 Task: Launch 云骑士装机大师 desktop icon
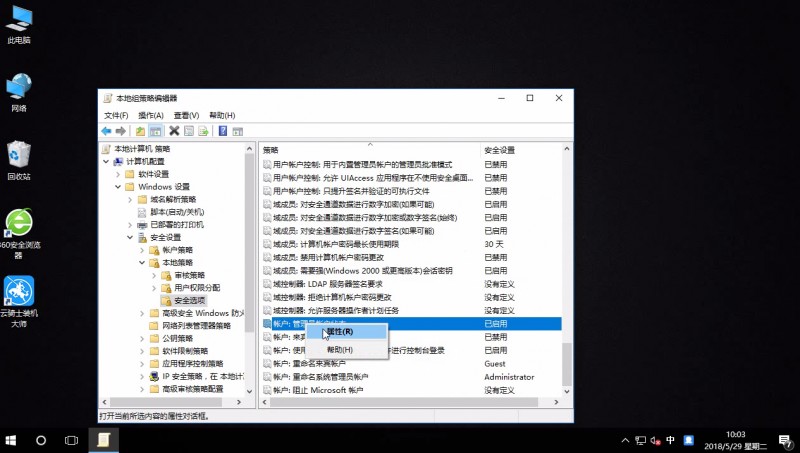(x=19, y=301)
